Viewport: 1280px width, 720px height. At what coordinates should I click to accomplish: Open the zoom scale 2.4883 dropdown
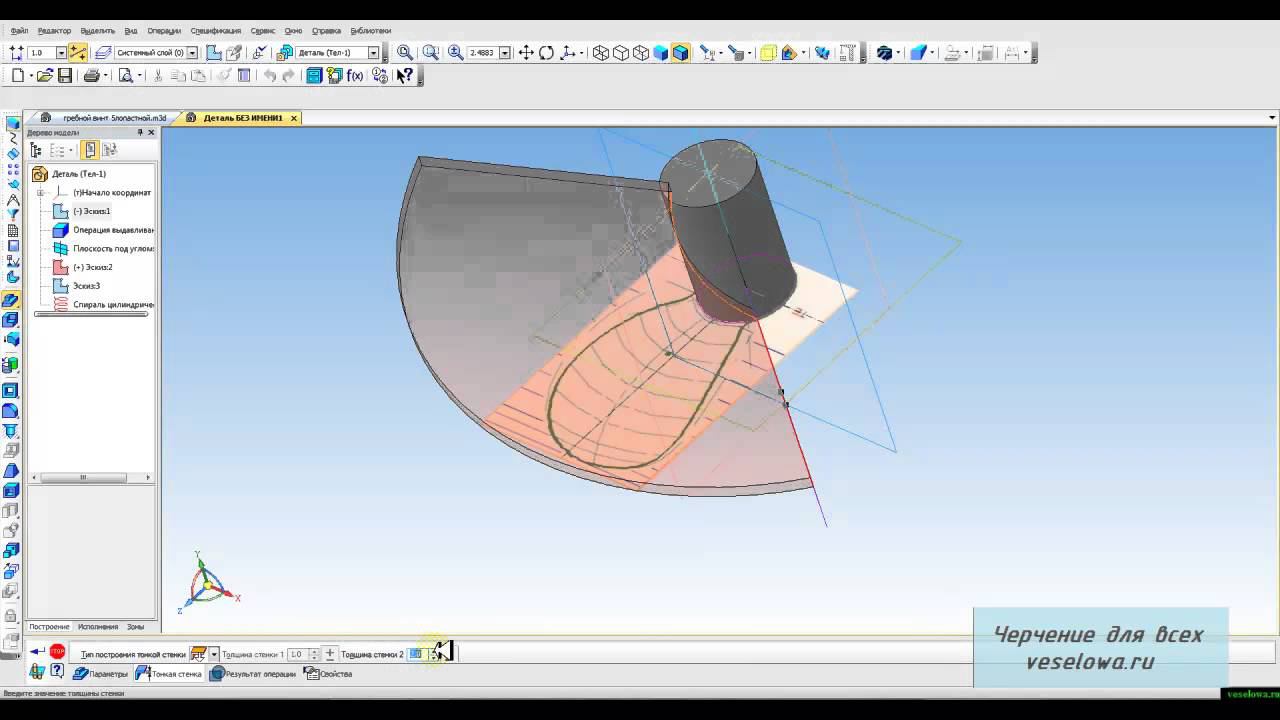pos(504,53)
